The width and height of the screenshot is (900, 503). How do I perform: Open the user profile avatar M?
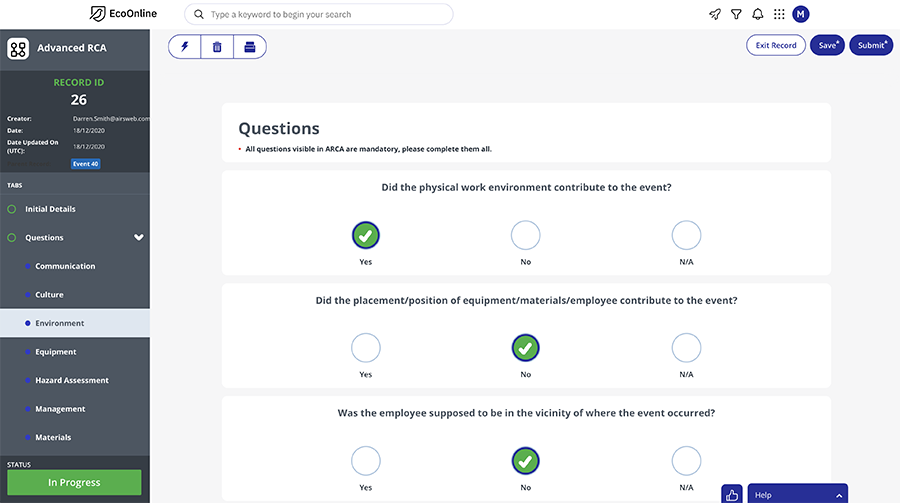(x=801, y=14)
